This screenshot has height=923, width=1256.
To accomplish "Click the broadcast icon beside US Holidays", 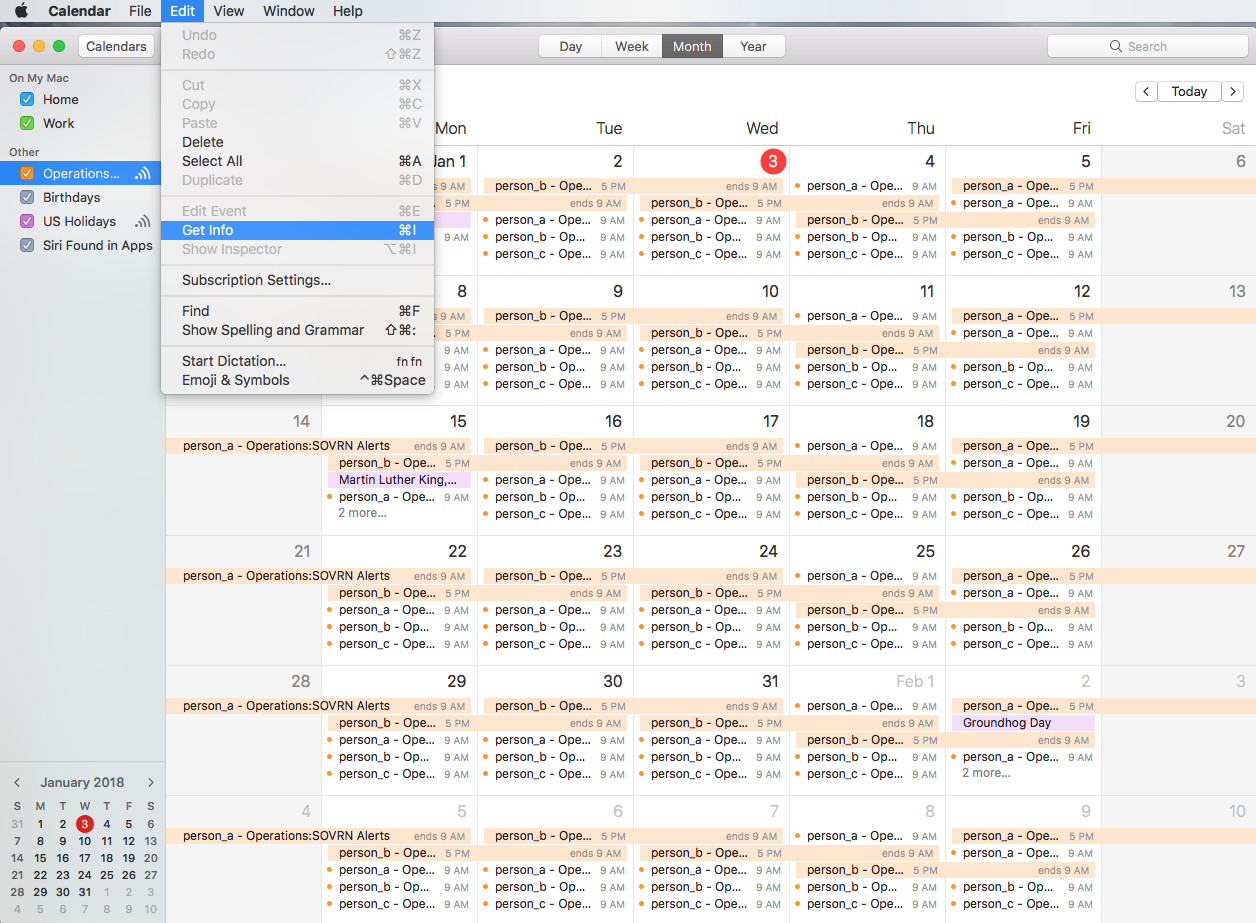I will click(x=143, y=222).
